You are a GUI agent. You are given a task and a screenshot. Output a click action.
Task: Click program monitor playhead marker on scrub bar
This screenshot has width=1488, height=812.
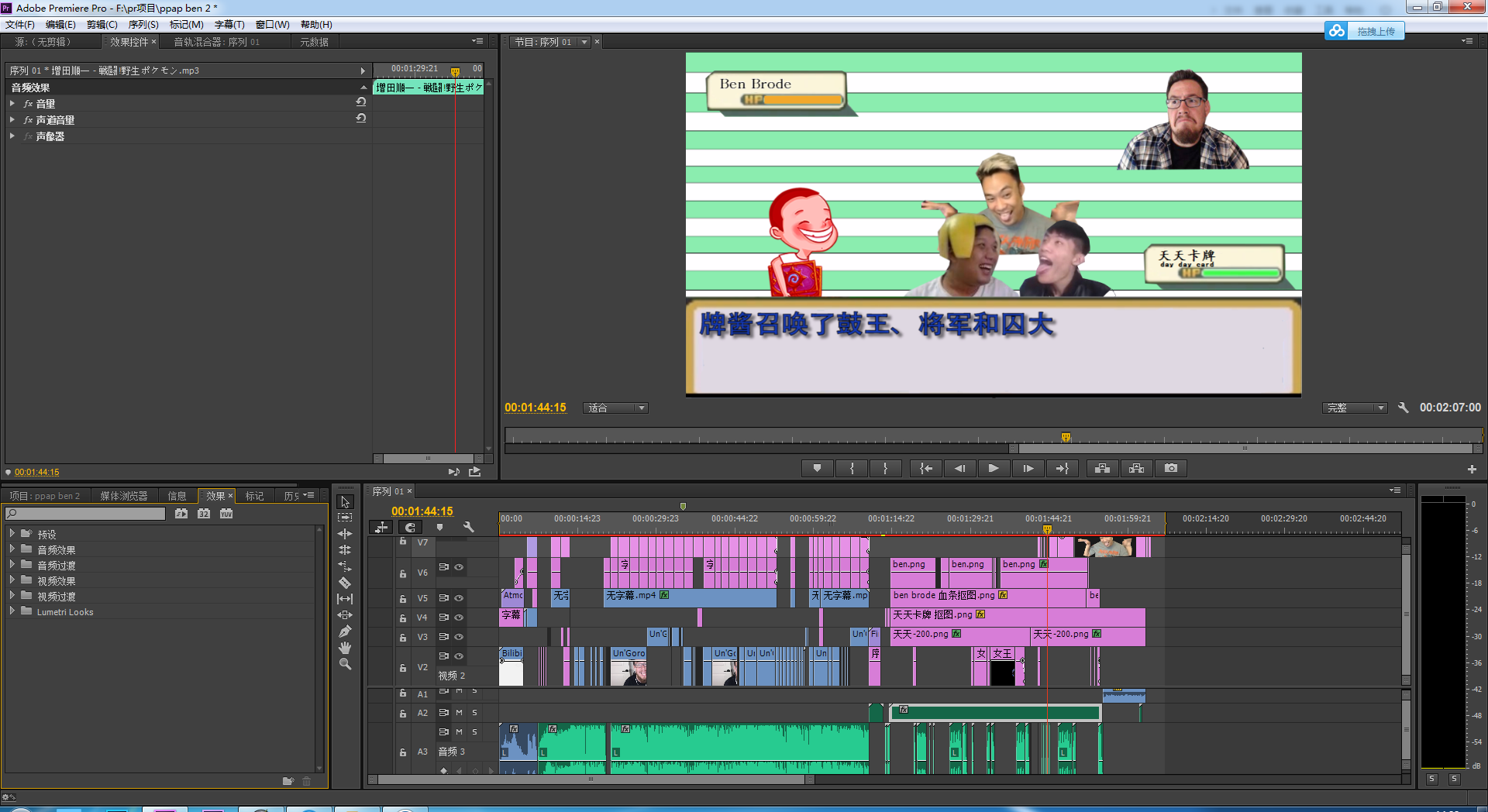pyautogui.click(x=1066, y=438)
